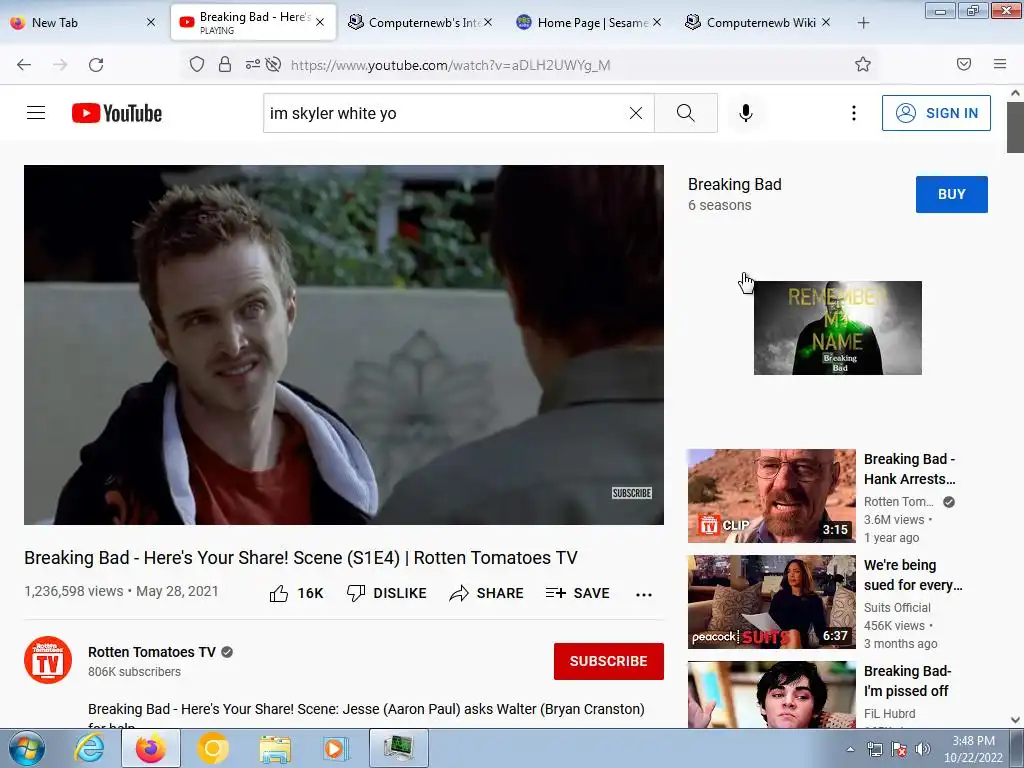Open the Windows Start menu

27,749
